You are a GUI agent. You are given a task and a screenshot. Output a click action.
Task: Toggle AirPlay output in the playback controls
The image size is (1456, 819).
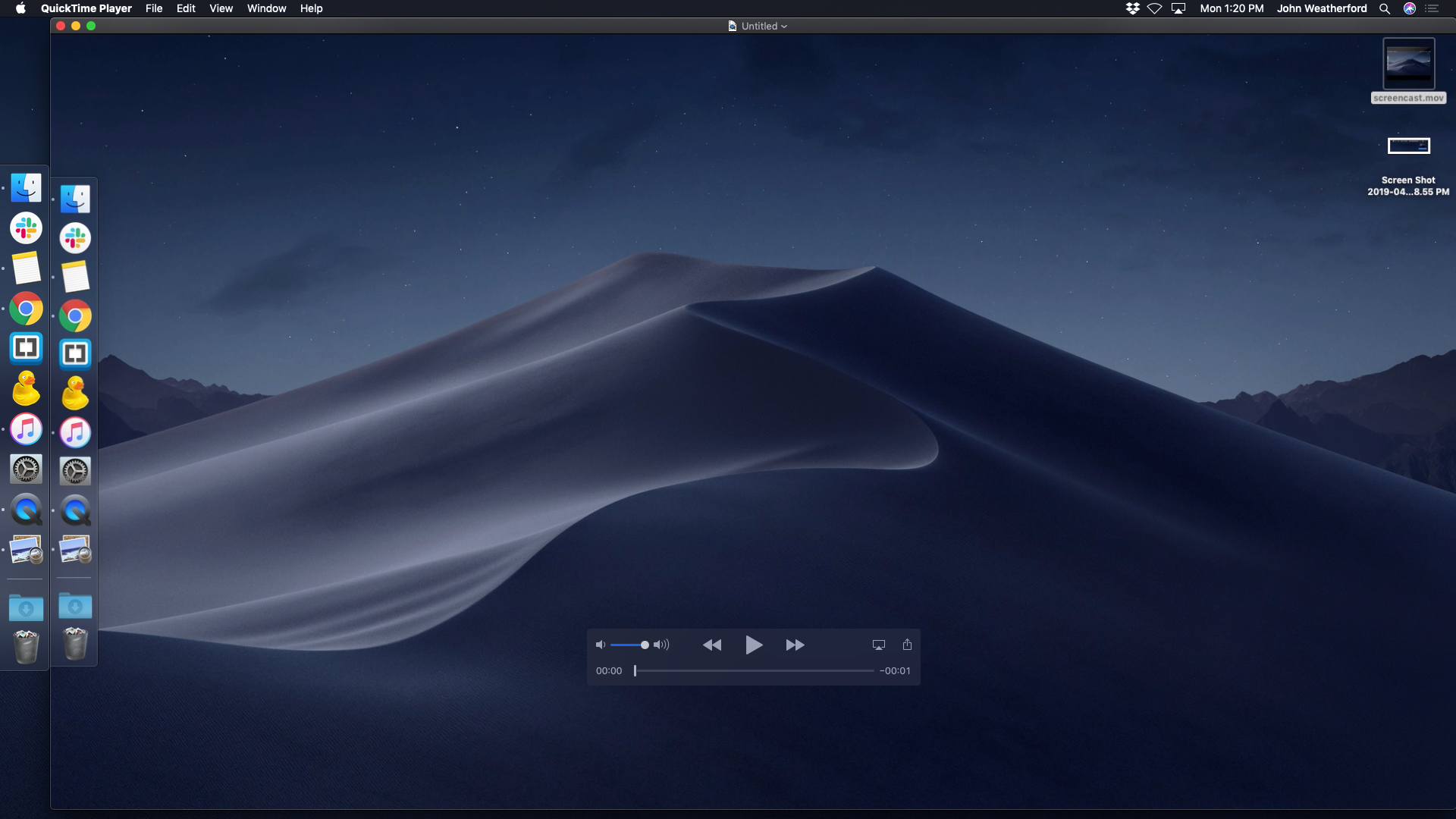pos(877,645)
